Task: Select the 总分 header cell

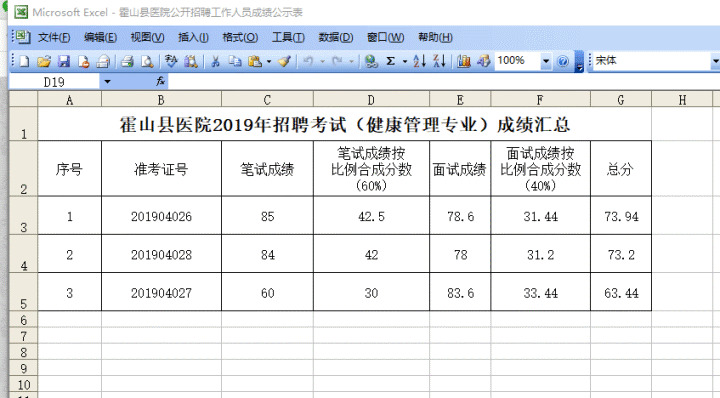Action: pos(621,169)
